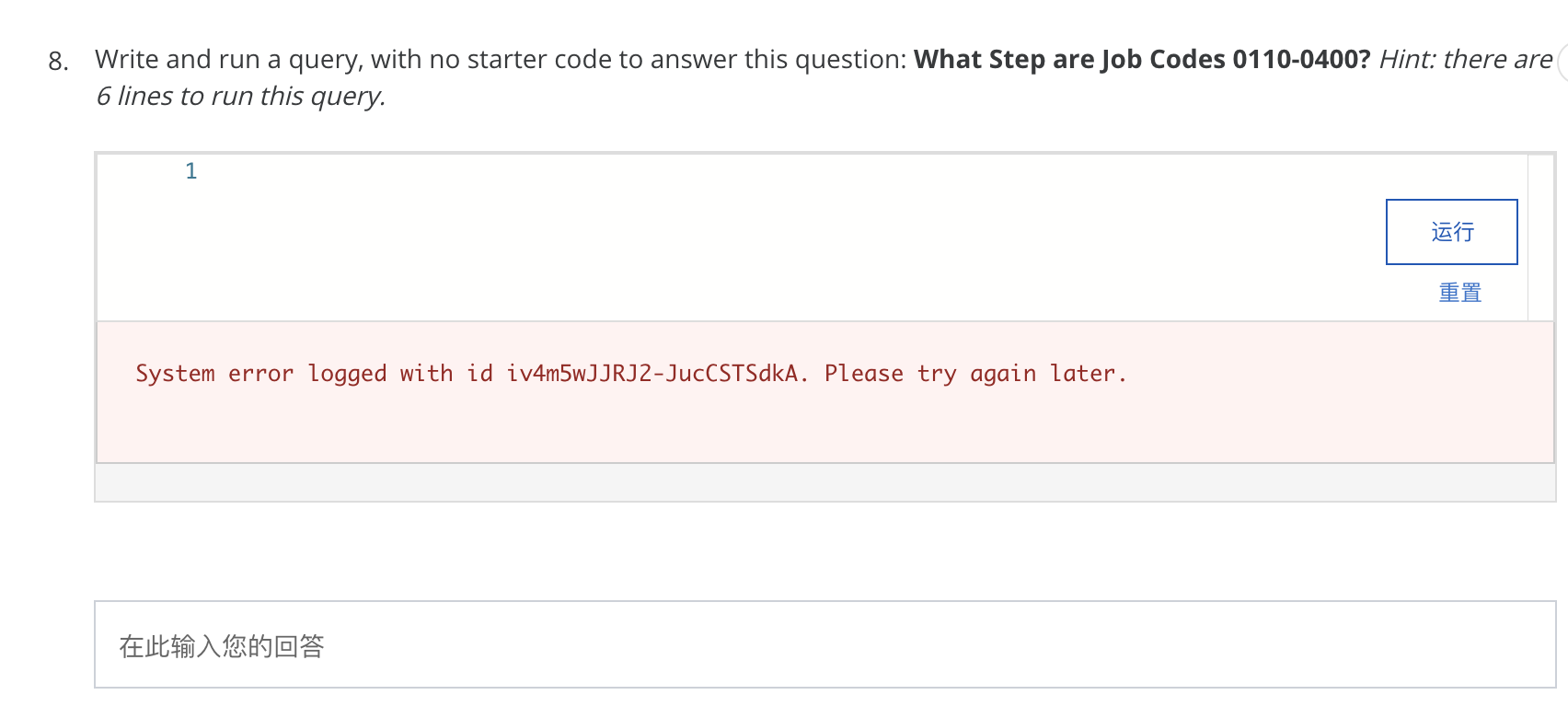1568x718 pixels.
Task: Click the 运行 button to run the query
Action: (x=1451, y=232)
